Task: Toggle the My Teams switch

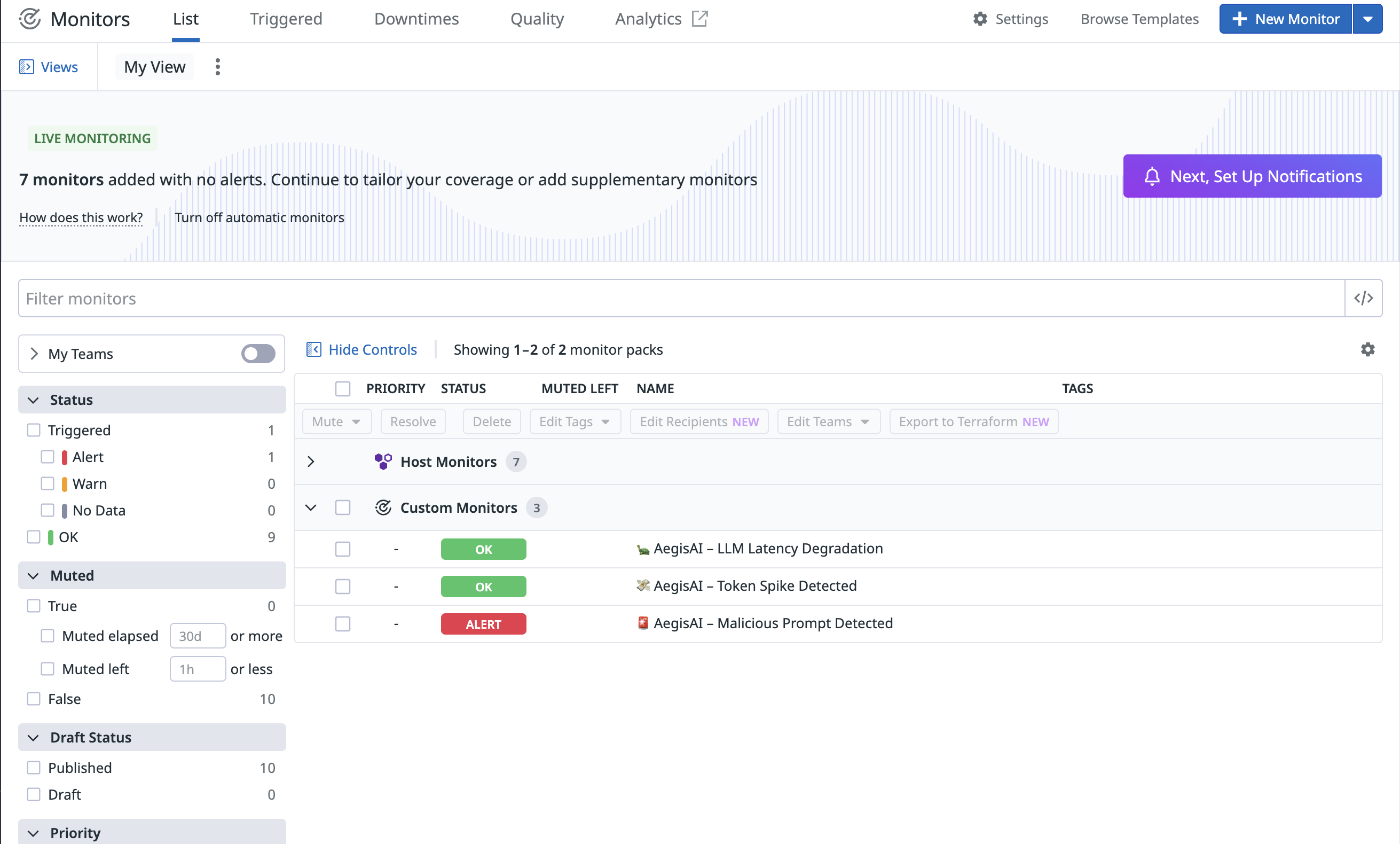Action: tap(258, 354)
